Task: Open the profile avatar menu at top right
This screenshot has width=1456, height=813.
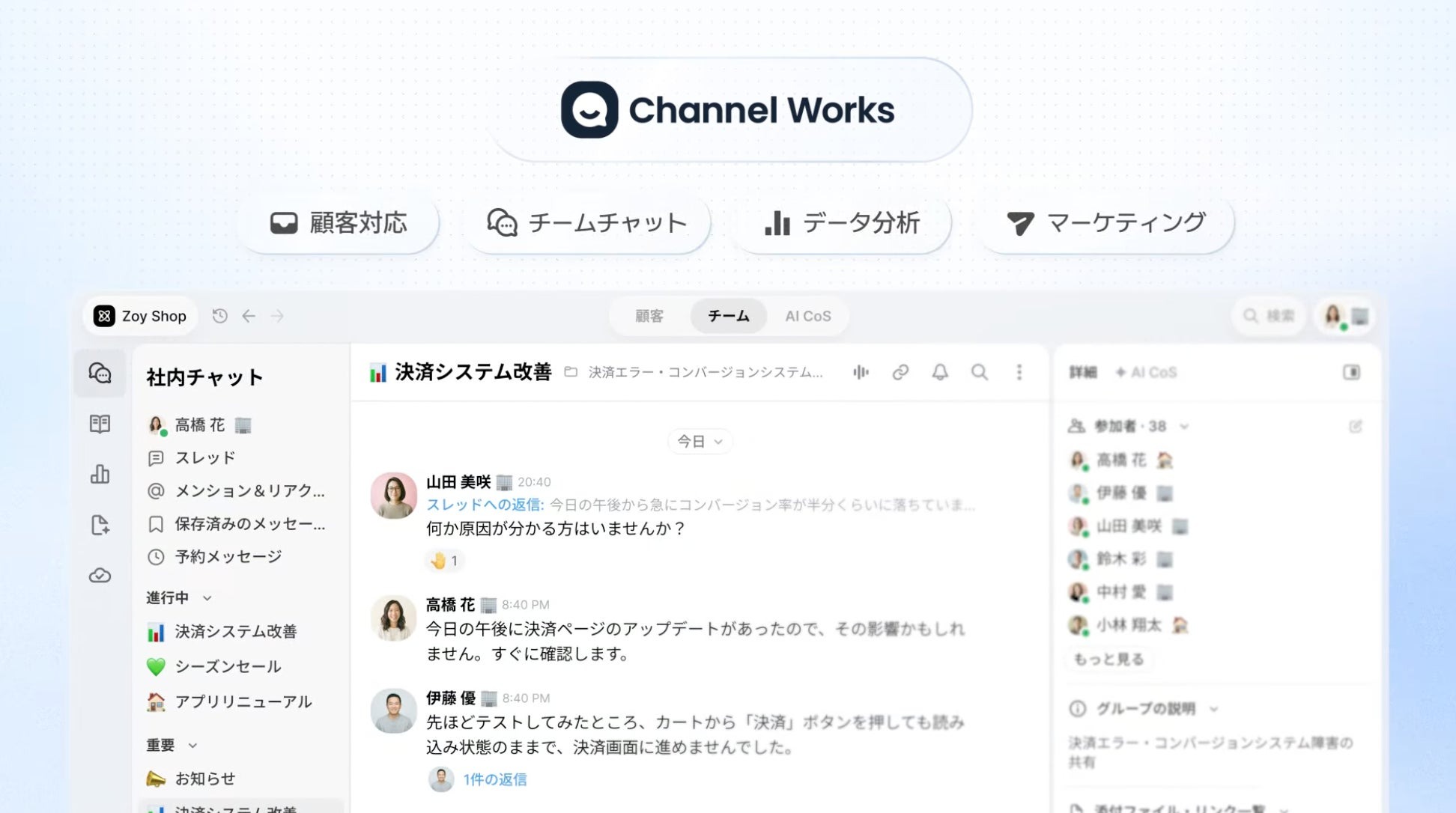Action: 1345,316
